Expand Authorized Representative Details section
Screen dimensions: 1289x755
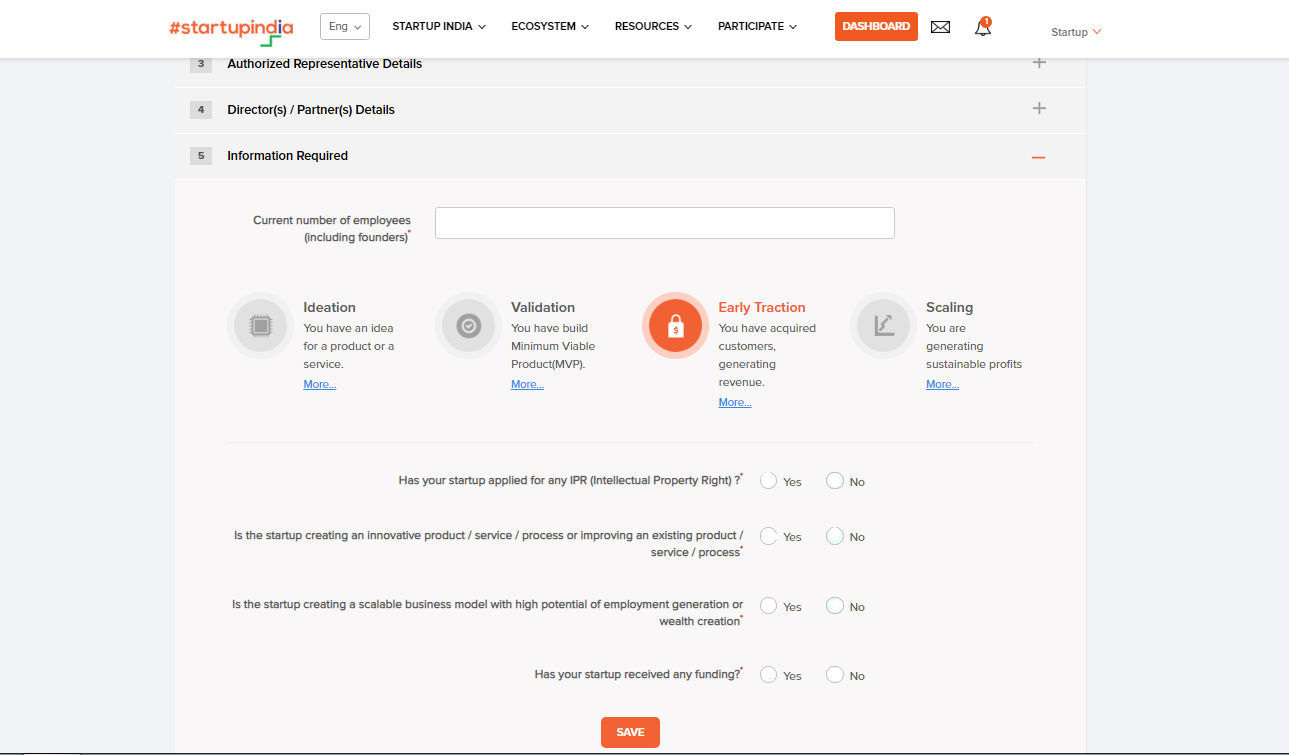click(x=1038, y=62)
